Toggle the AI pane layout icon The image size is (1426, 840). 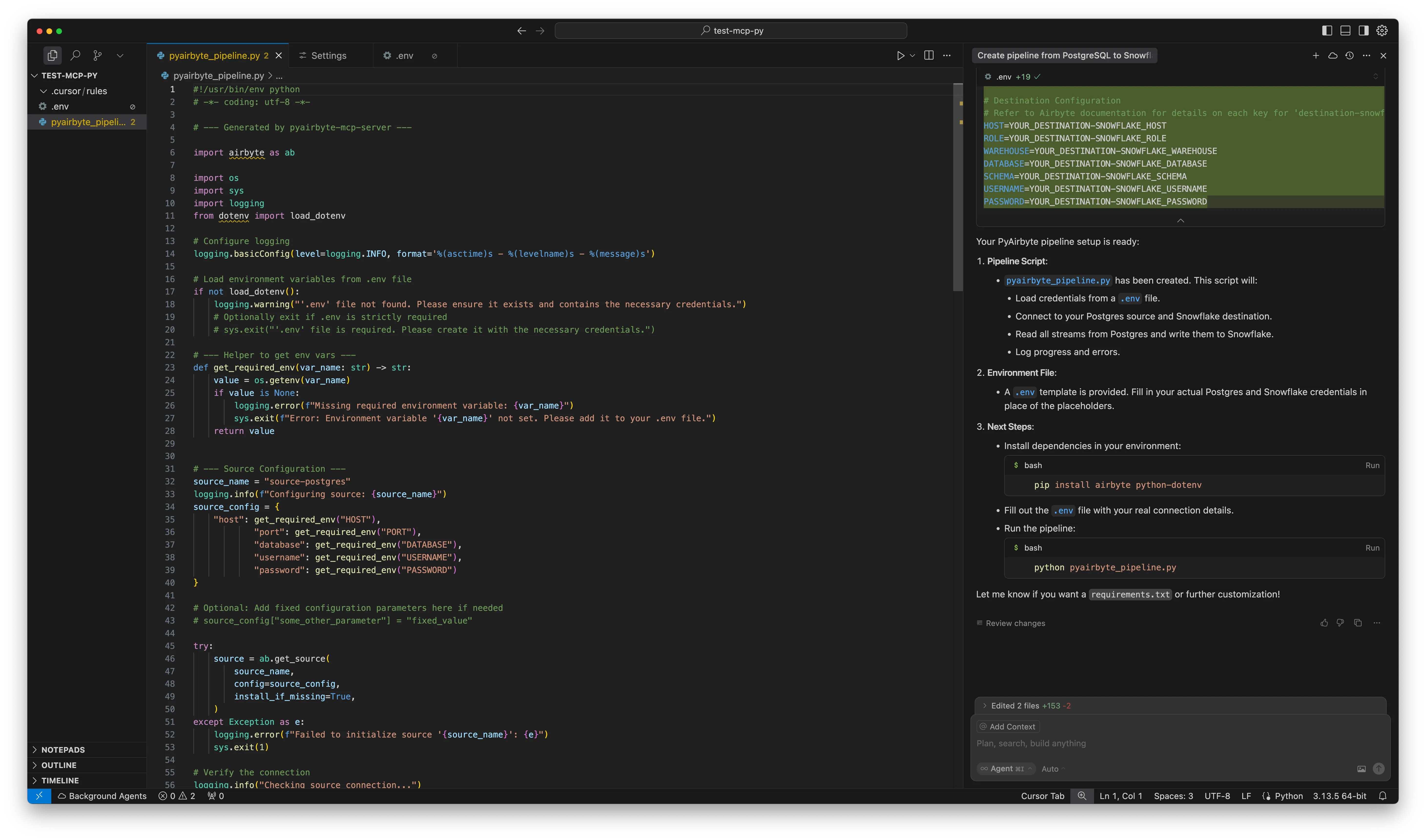[x=1363, y=31]
